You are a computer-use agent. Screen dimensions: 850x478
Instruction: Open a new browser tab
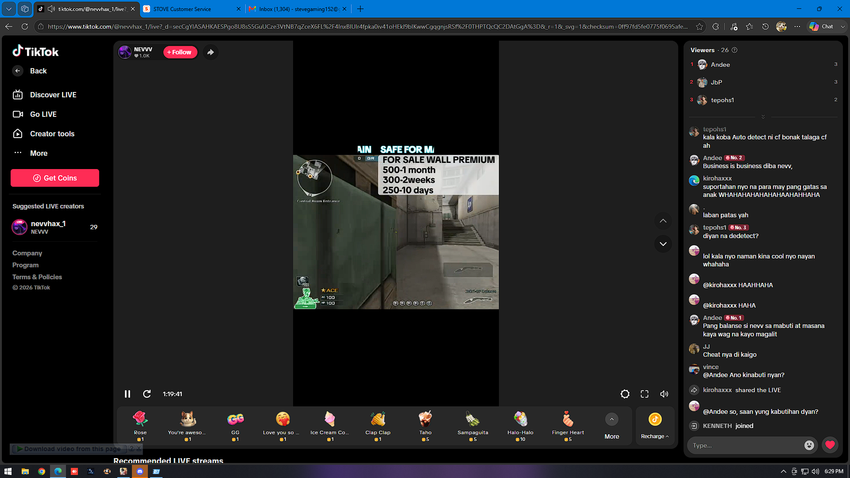(x=360, y=9)
